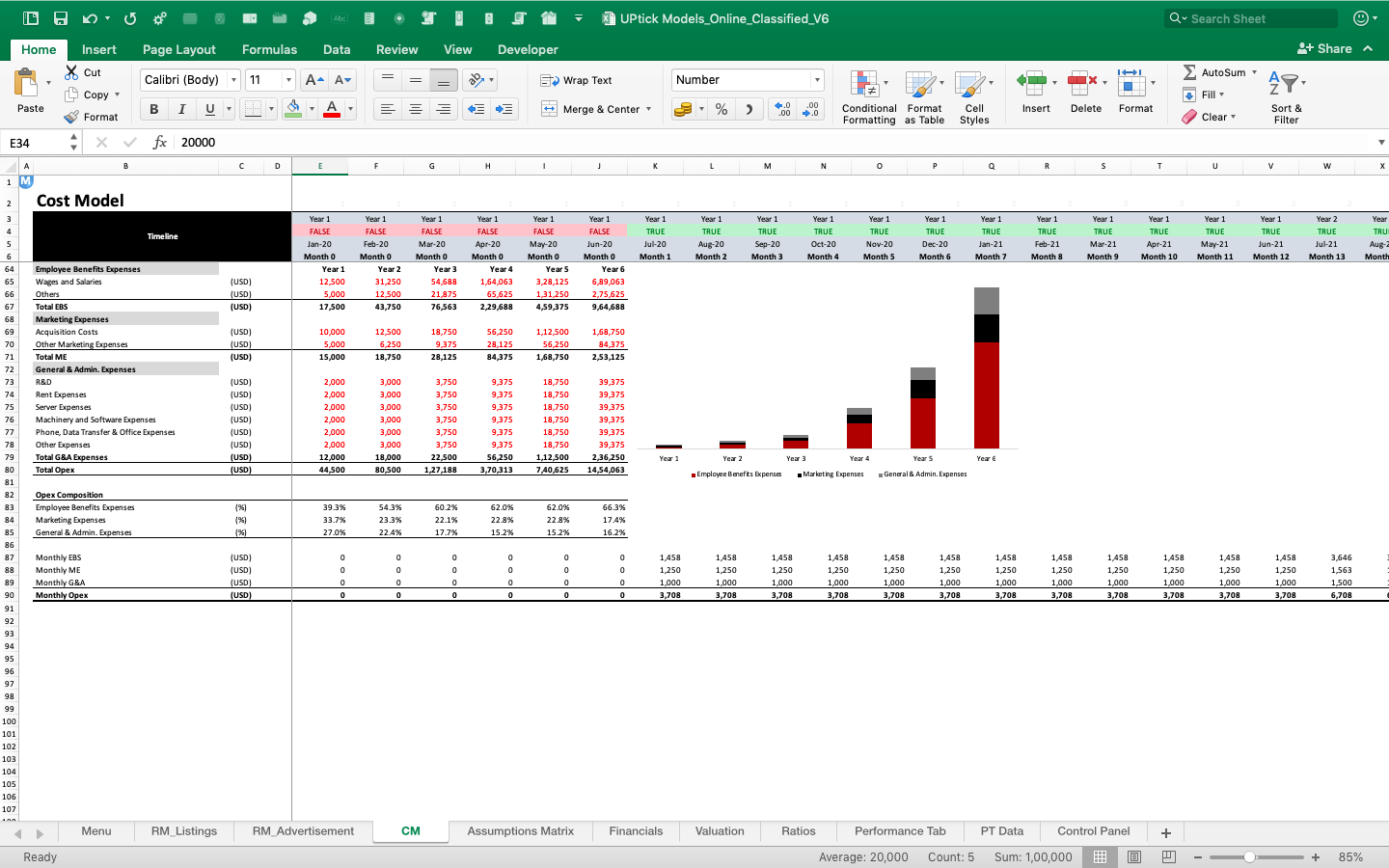Switch to Normal view icon in status bar
This screenshot has width=1389, height=868.
(1099, 856)
